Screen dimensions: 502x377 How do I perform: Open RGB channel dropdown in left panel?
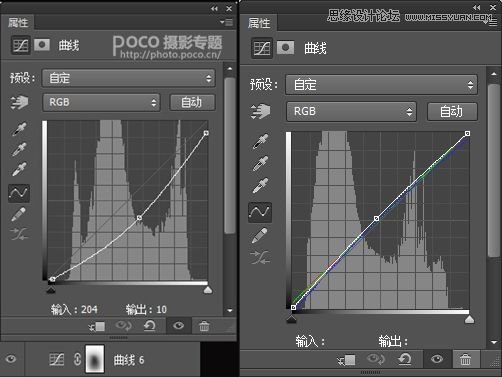[101, 102]
